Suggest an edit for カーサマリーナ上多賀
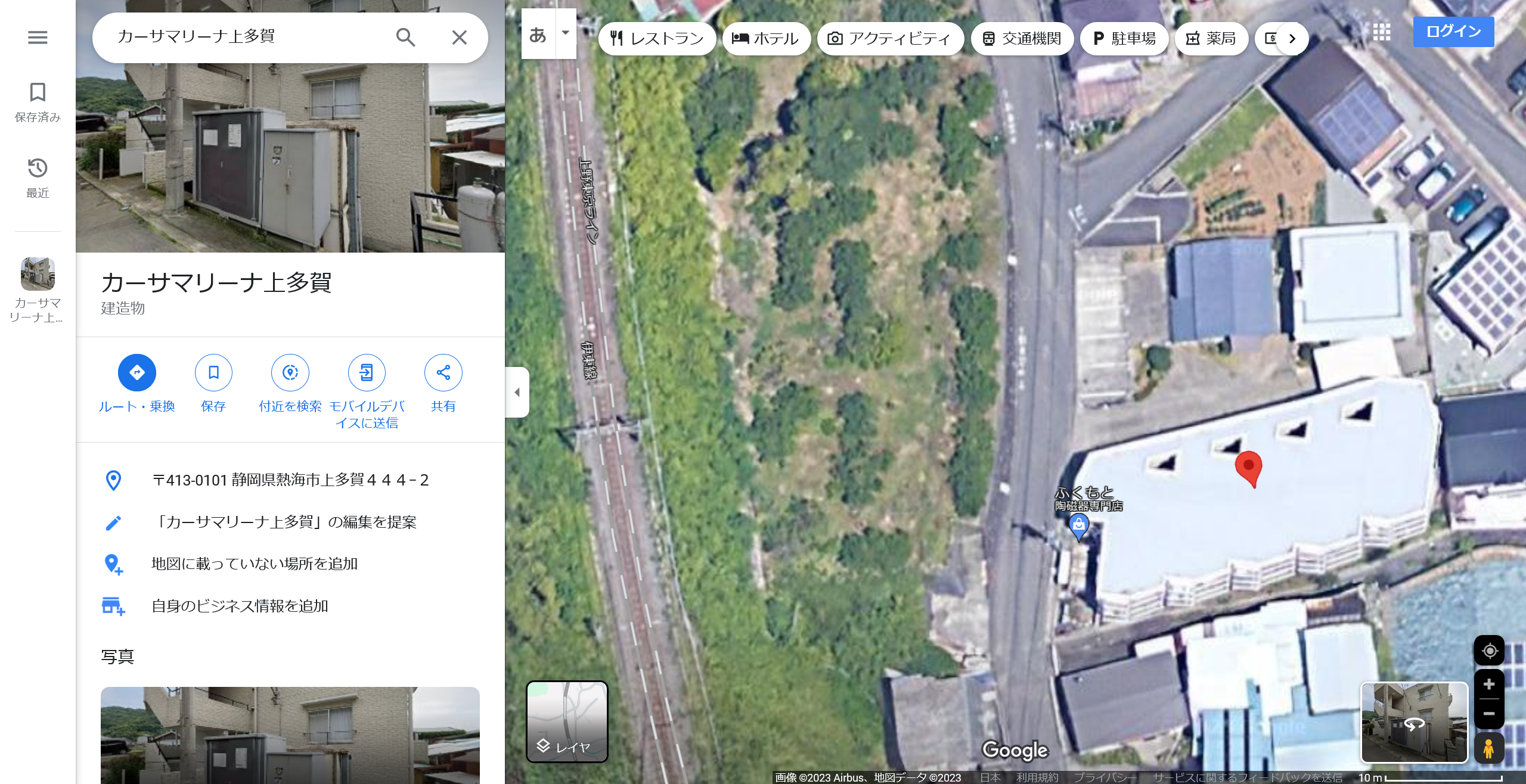This screenshot has width=1526, height=784. [284, 522]
